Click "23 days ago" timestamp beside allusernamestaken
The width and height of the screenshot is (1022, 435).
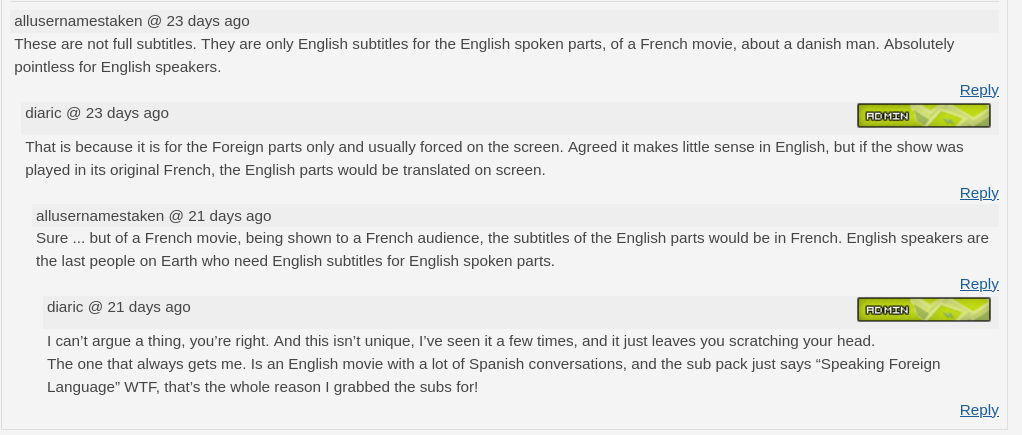[x=208, y=21]
